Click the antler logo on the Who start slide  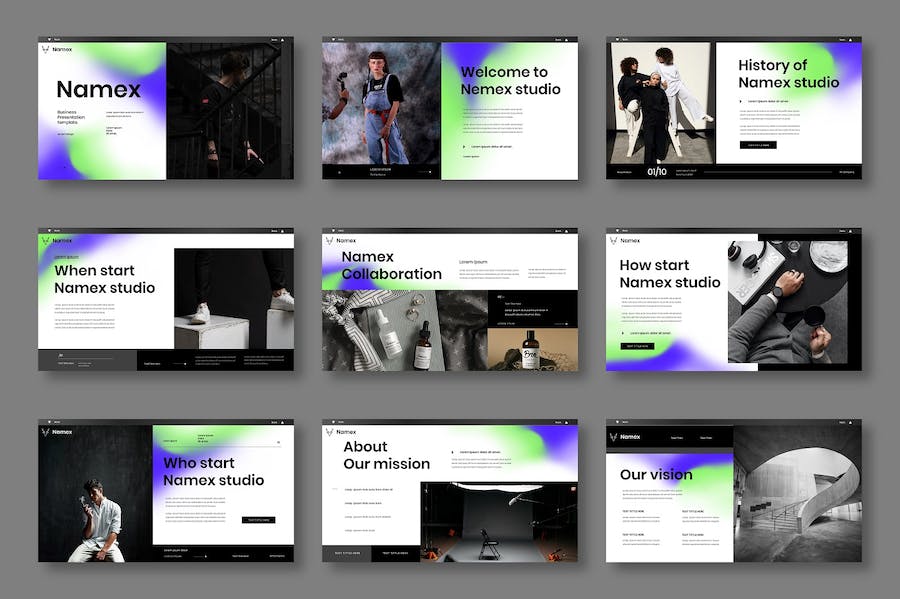46,432
